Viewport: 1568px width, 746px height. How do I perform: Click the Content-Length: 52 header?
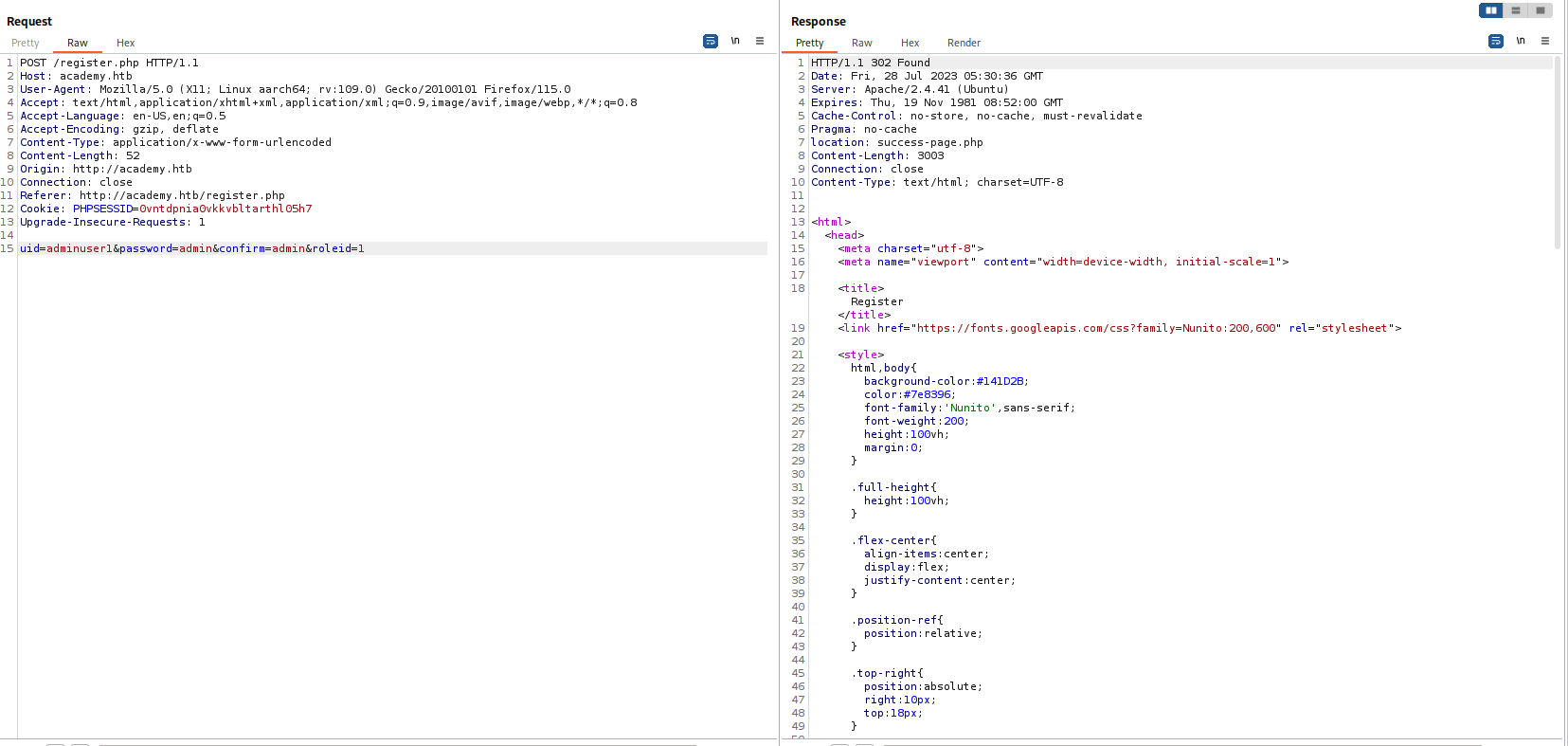(x=80, y=155)
